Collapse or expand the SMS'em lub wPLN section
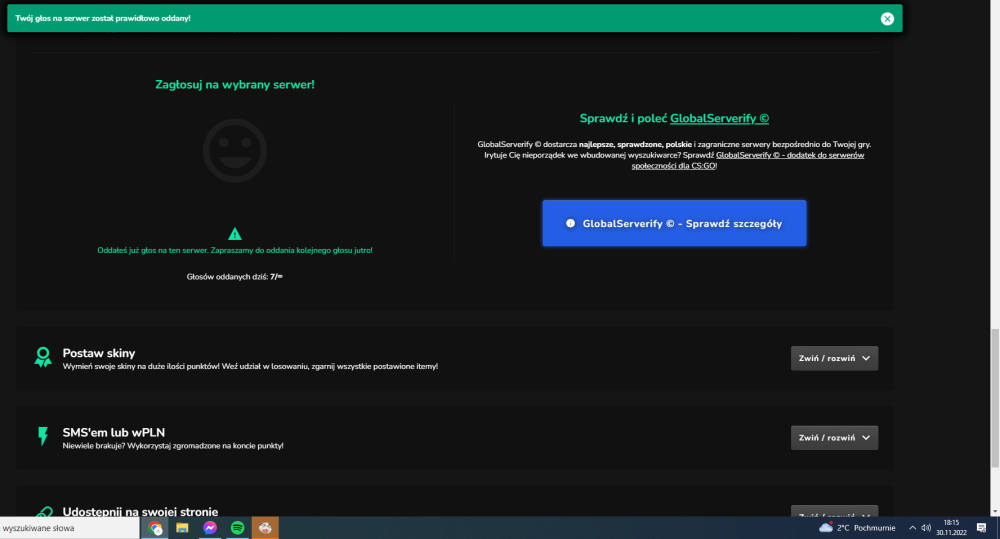 (834, 438)
